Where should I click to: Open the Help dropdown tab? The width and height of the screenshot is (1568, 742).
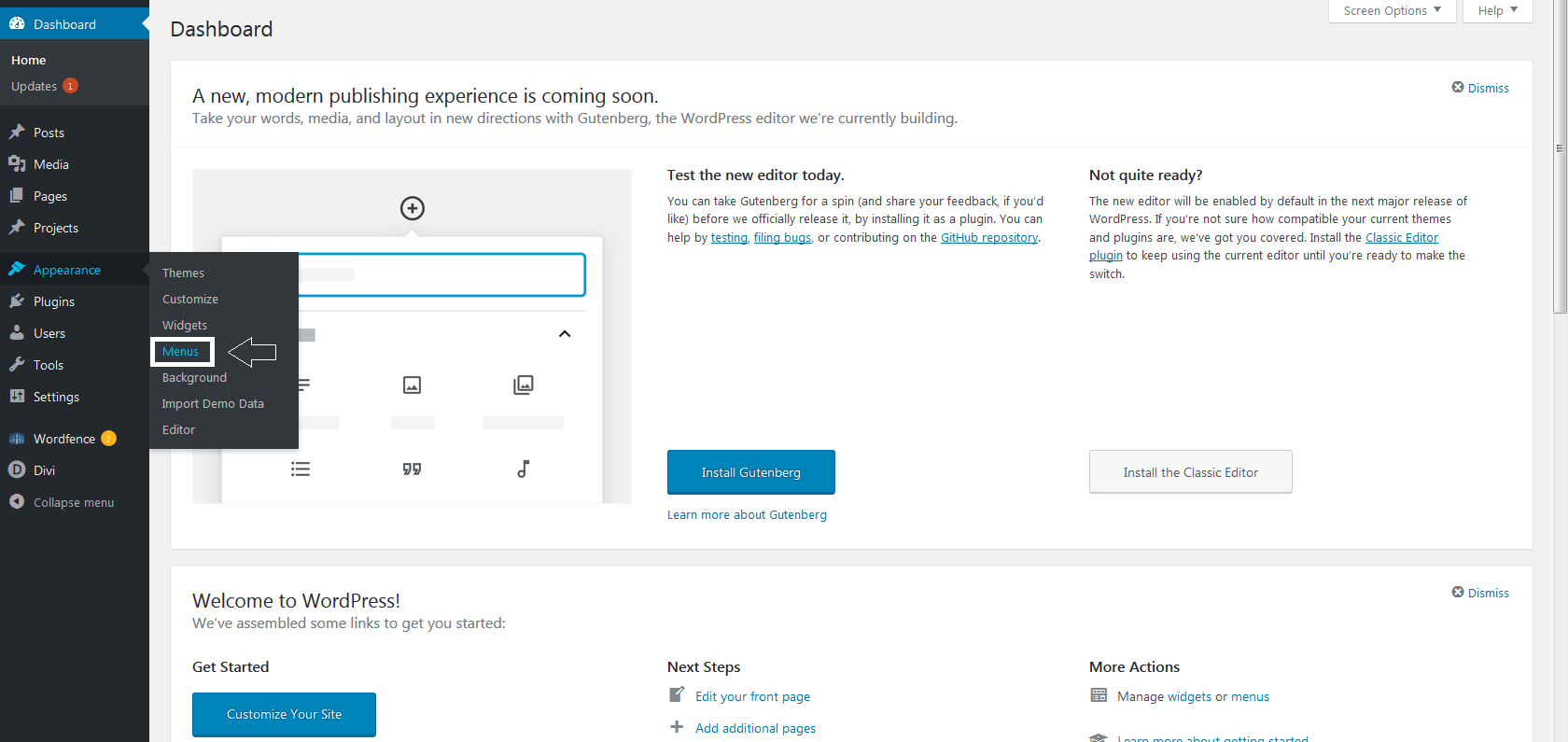[1497, 11]
